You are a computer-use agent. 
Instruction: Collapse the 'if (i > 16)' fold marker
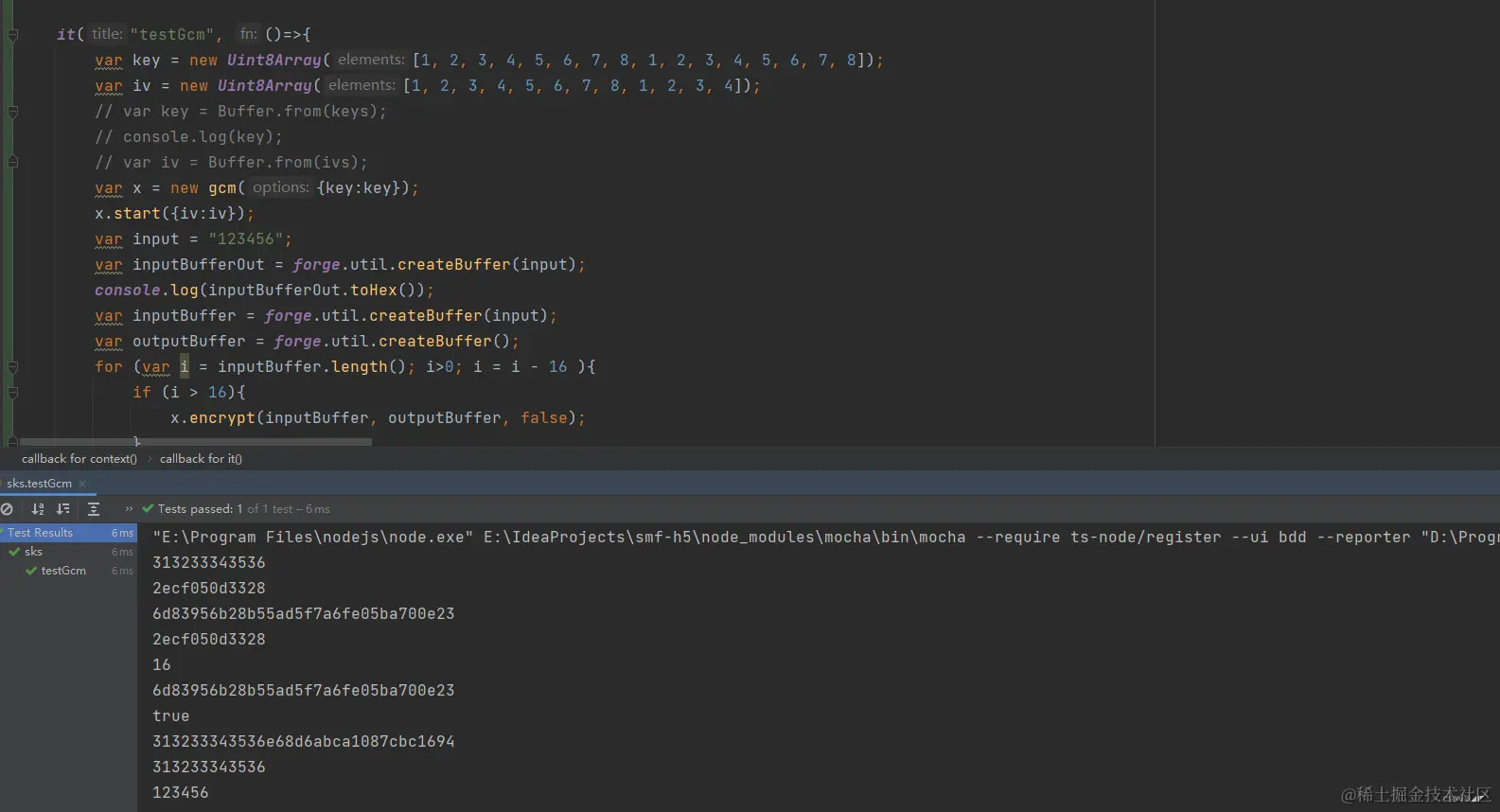12,393
